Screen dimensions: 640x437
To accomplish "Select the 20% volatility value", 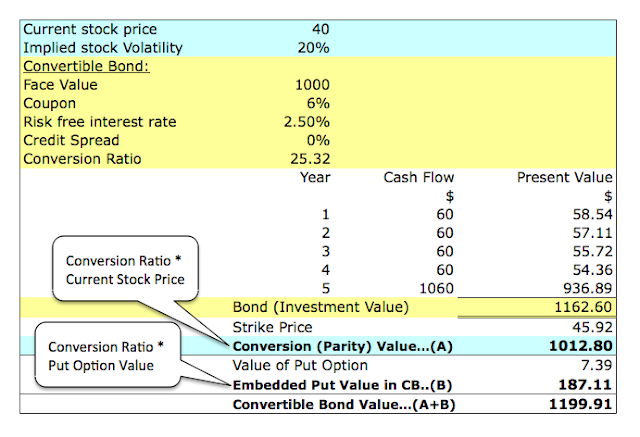I will pyautogui.click(x=313, y=48).
